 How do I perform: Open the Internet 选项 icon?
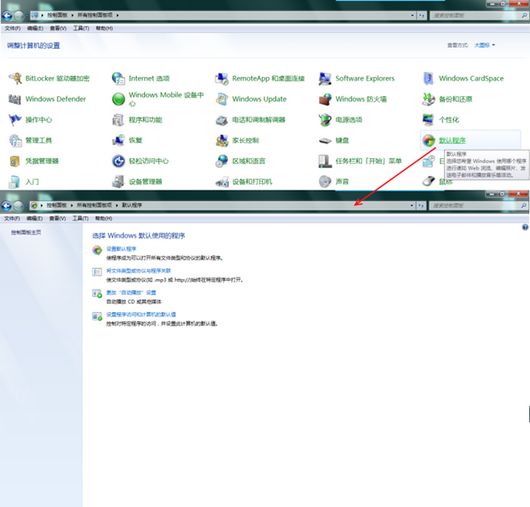click(118, 78)
